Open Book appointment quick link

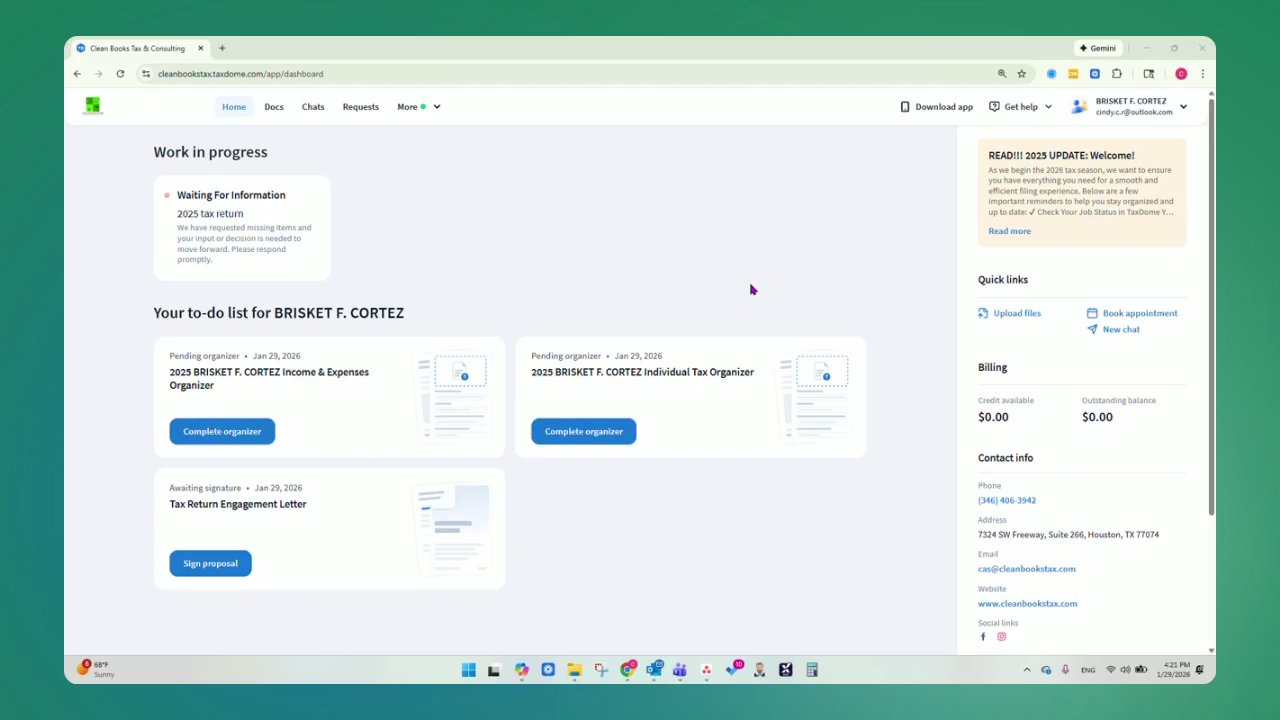(x=1140, y=313)
